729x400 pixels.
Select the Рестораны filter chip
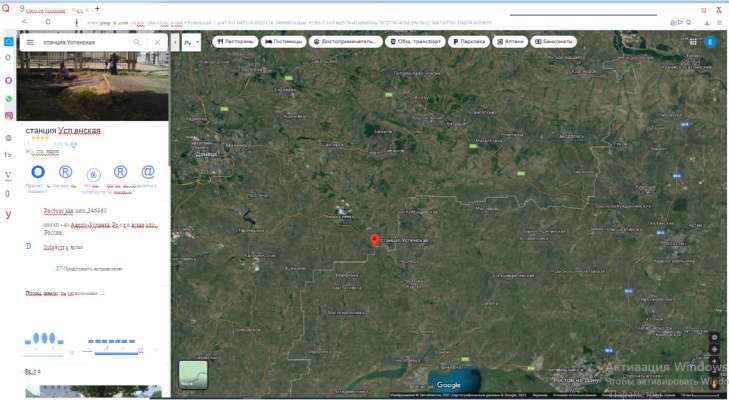pos(235,42)
